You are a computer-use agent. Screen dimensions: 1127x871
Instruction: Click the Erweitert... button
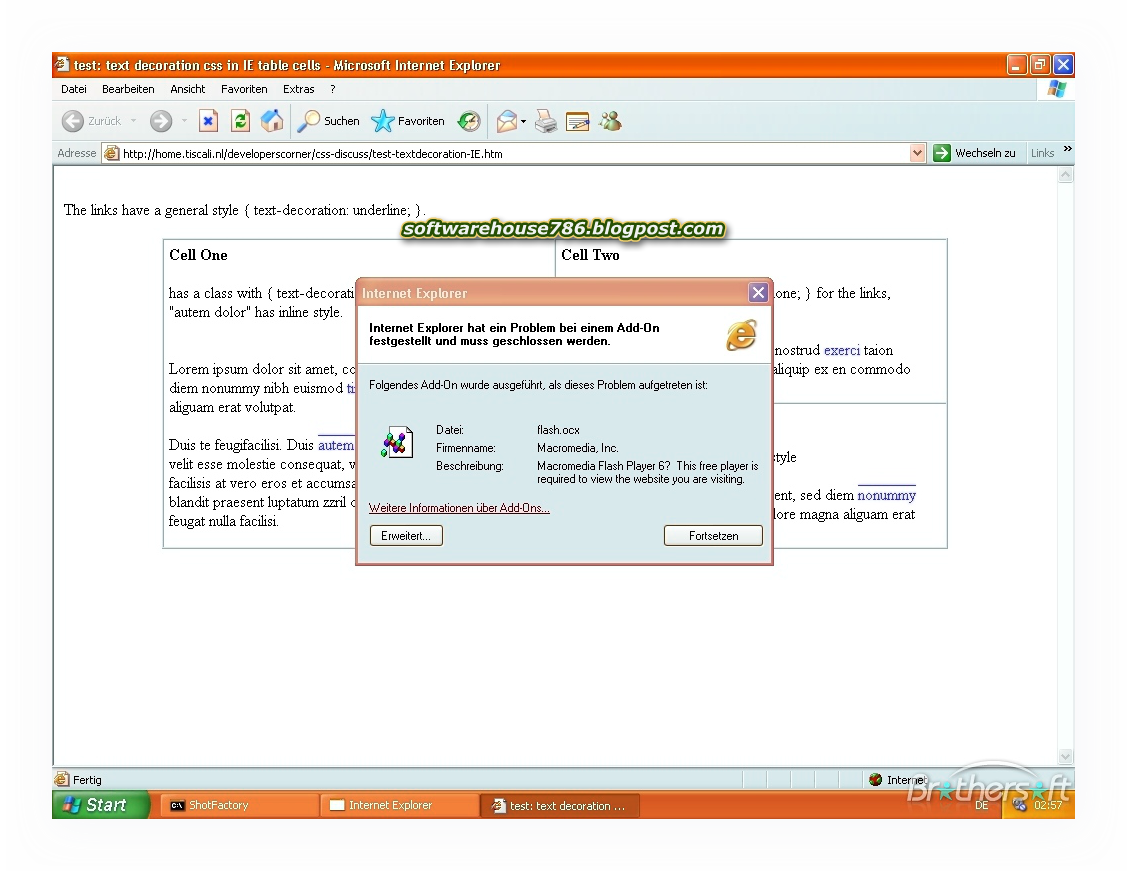(406, 536)
